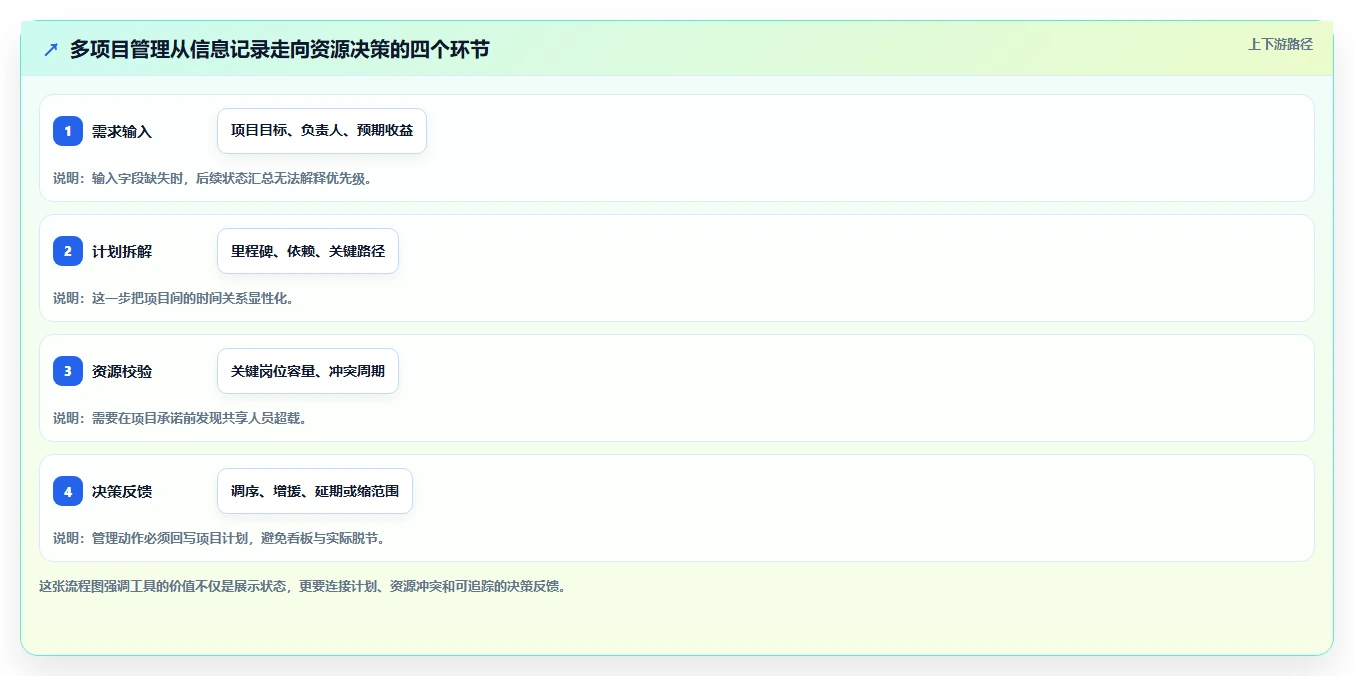Click the 里程碑、依赖、关键路径 box

click(308, 251)
